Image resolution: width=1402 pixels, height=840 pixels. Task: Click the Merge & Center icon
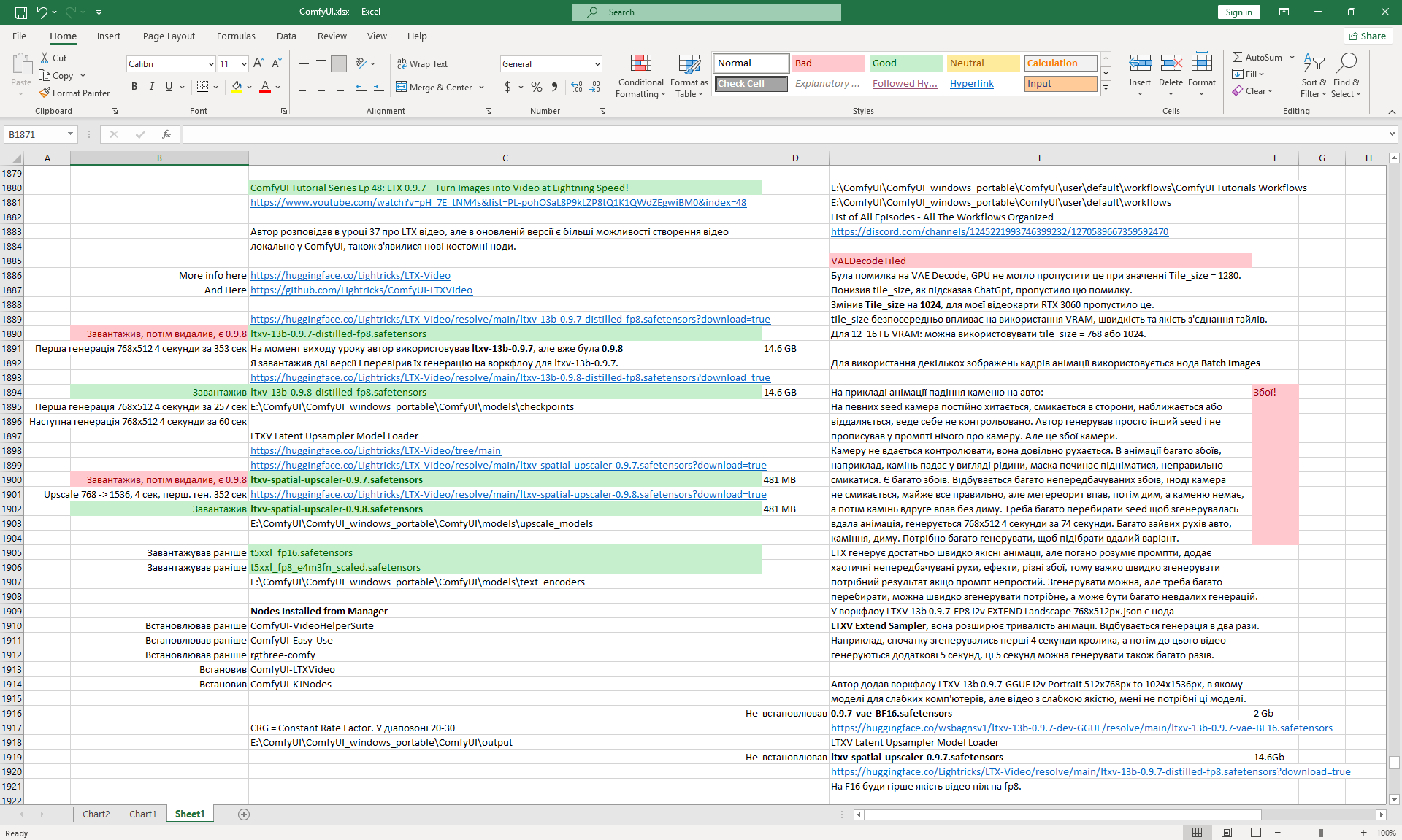click(402, 87)
